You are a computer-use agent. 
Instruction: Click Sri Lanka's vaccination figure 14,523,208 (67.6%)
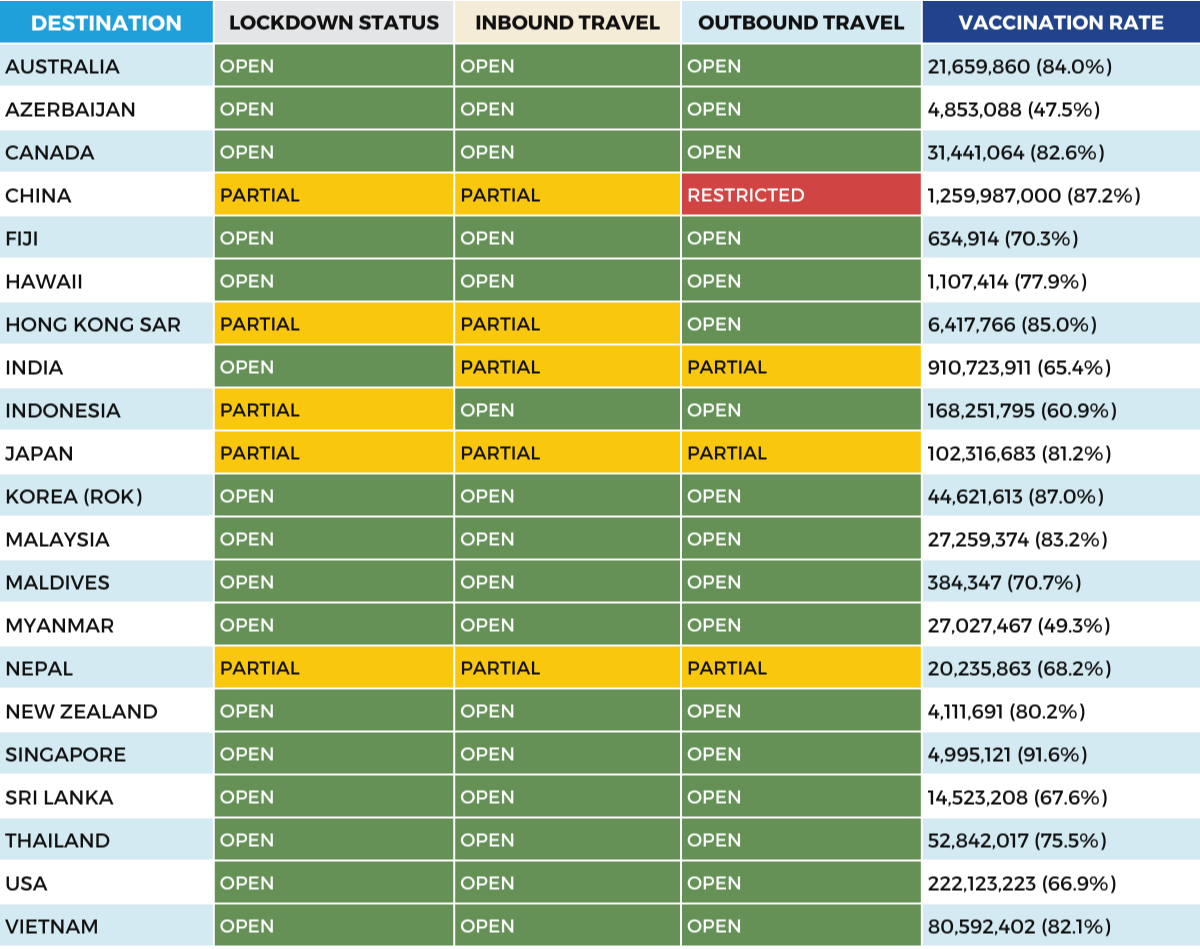[x=1017, y=798]
